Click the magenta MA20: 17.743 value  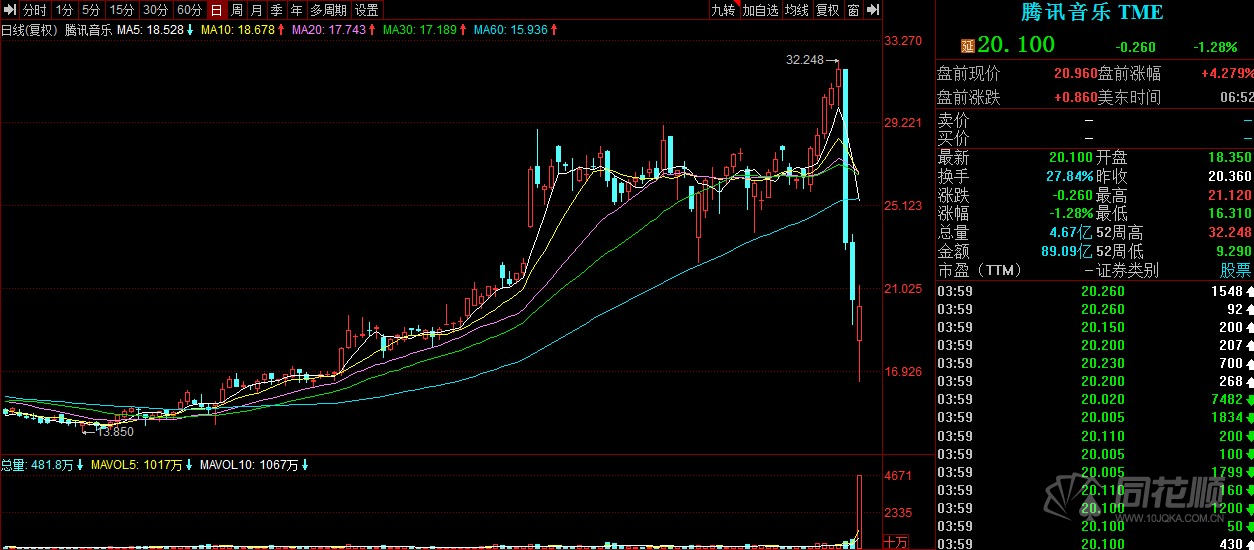pos(329,30)
